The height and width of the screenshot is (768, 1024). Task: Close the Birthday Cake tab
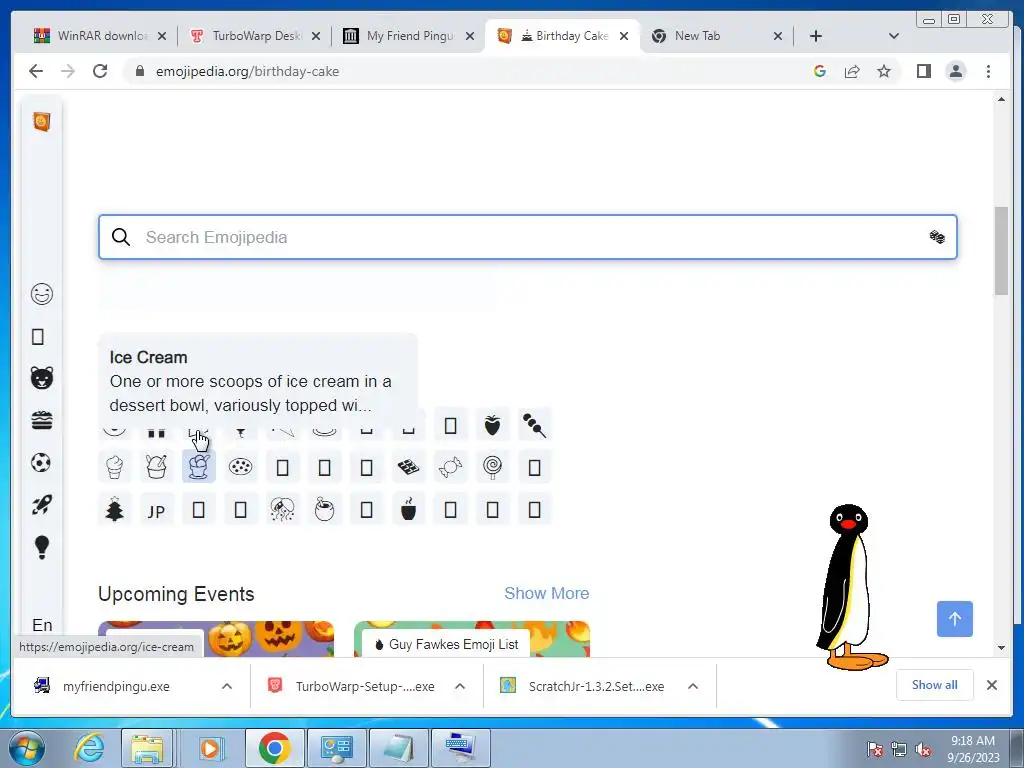coord(624,36)
